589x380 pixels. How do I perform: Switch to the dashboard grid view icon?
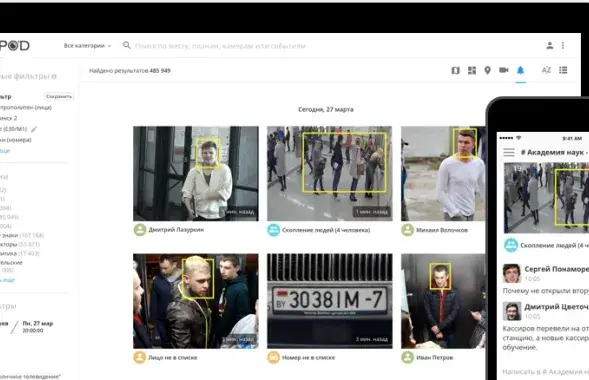472,70
